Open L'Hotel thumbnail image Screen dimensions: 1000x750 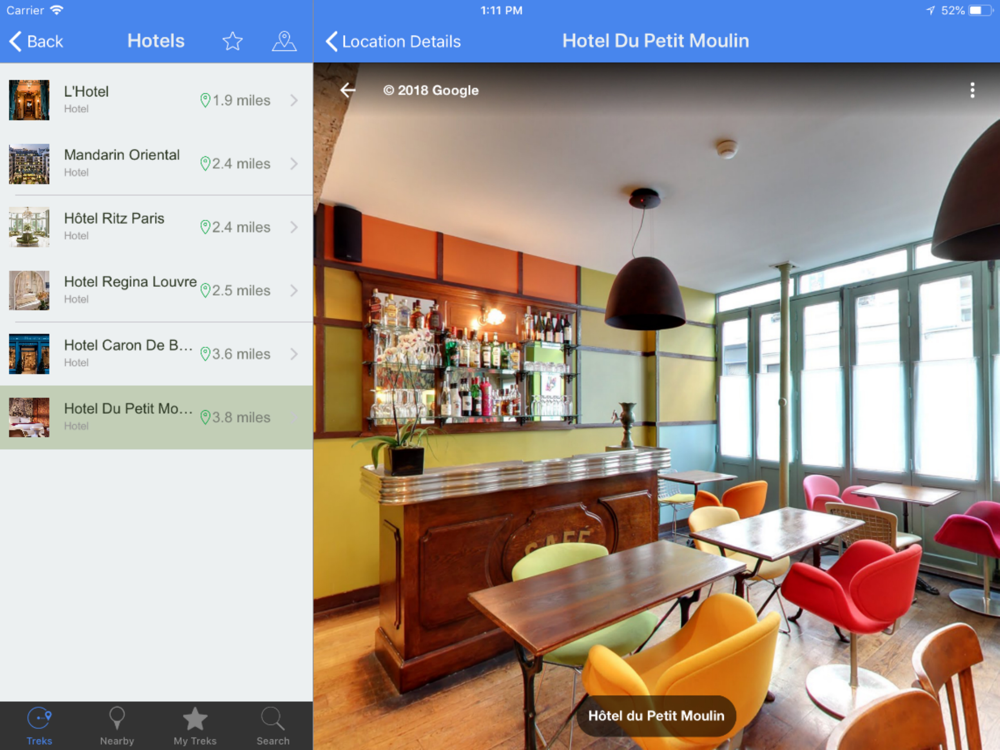29,100
